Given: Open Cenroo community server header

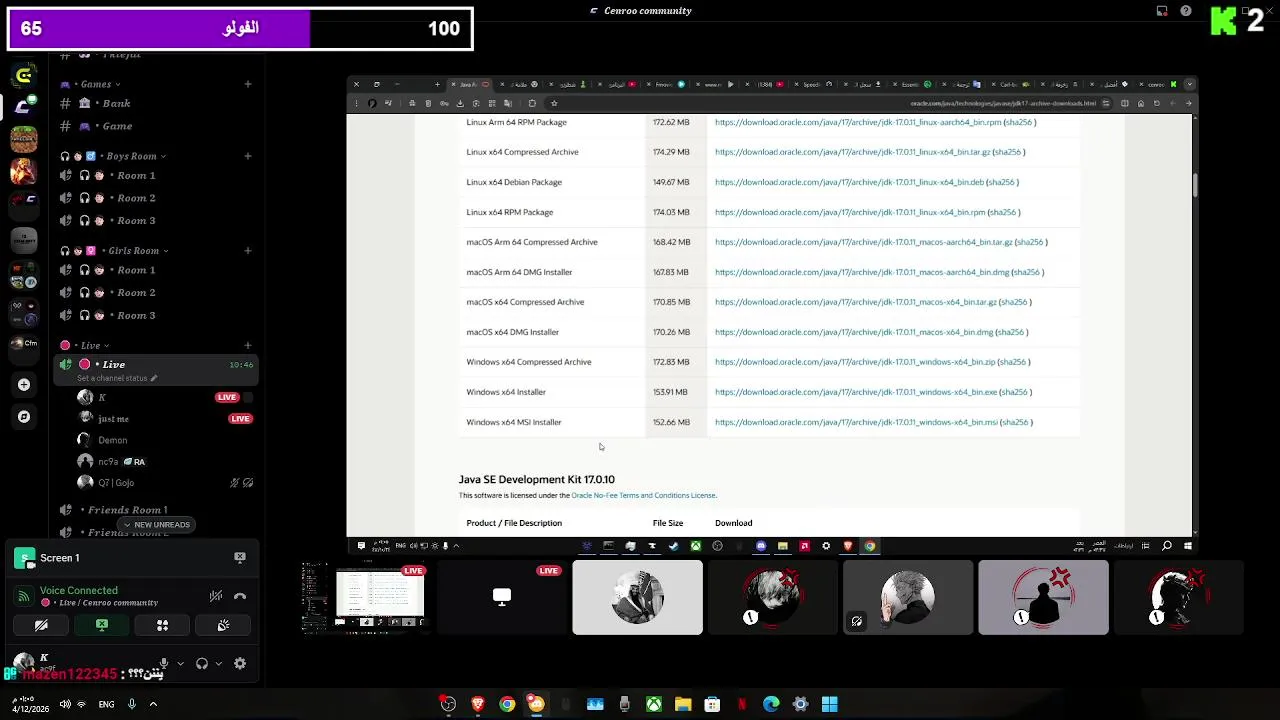Looking at the screenshot, I should click(x=640, y=11).
